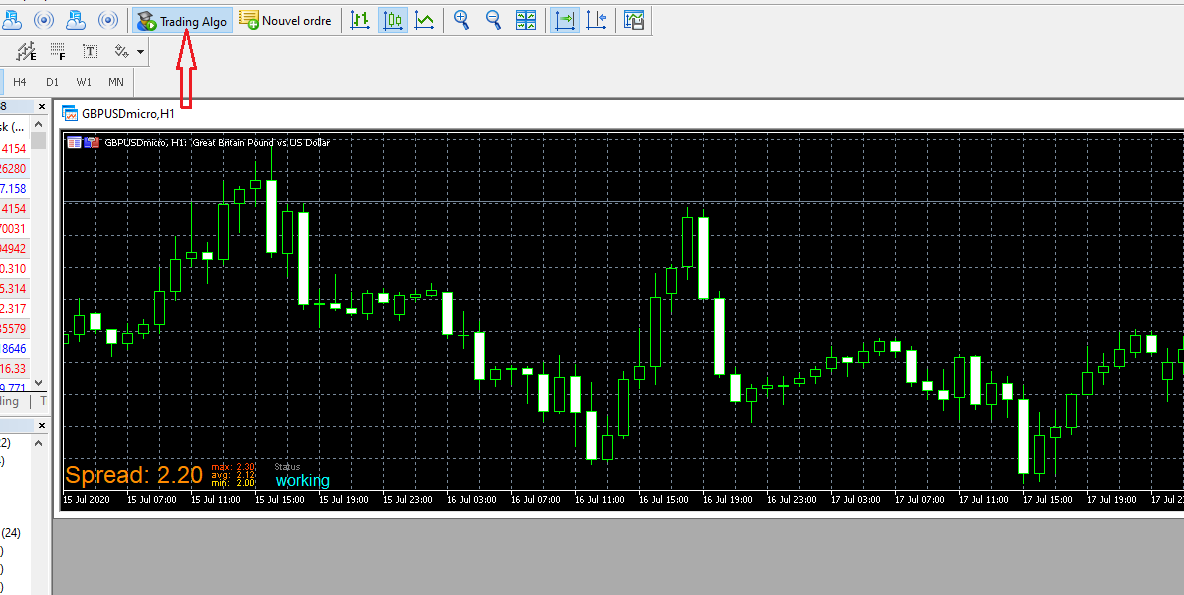
Task: Select the Elliott wave tool icon marked E
Action: 26,51
